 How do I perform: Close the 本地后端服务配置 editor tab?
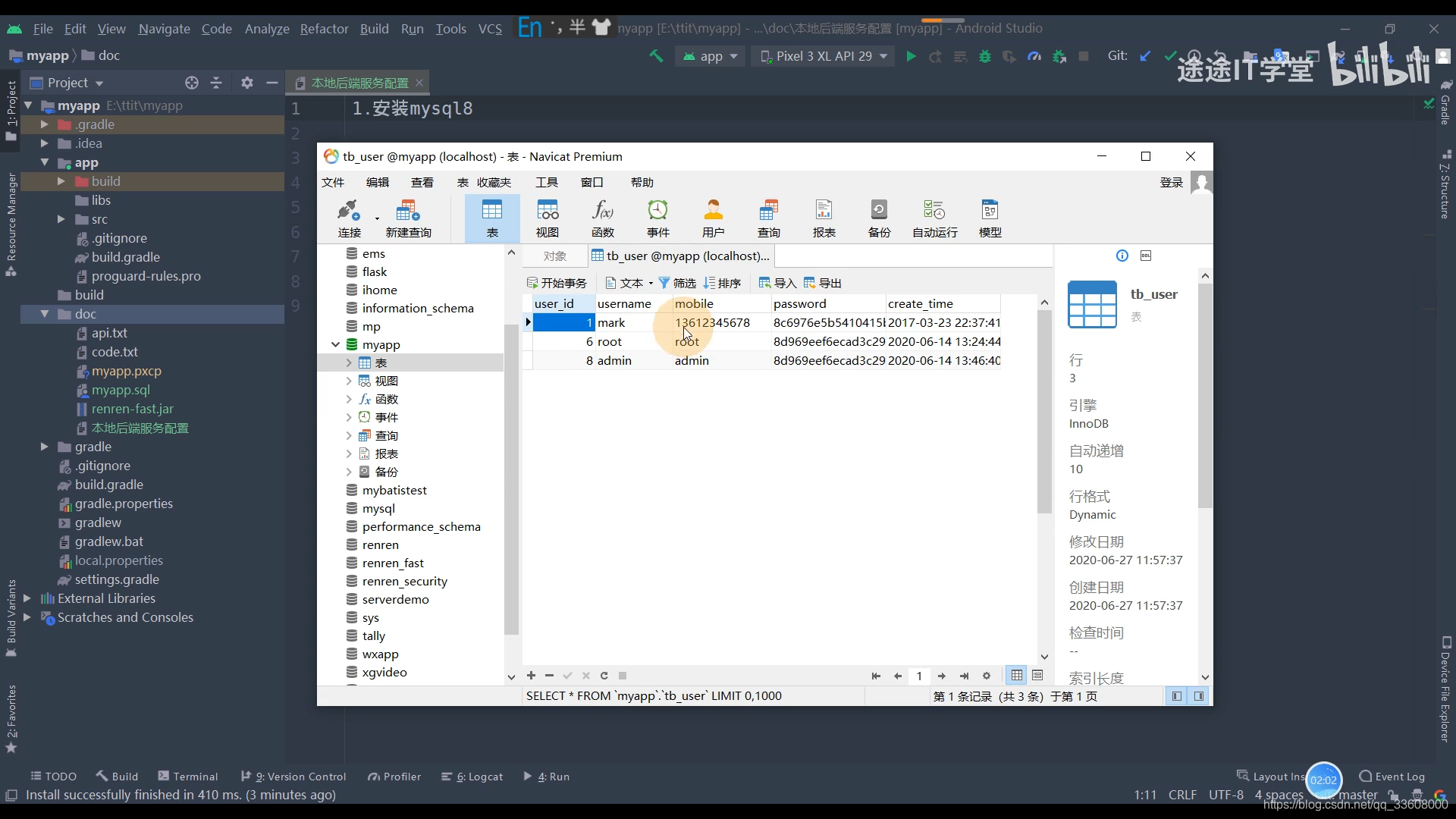(x=419, y=83)
